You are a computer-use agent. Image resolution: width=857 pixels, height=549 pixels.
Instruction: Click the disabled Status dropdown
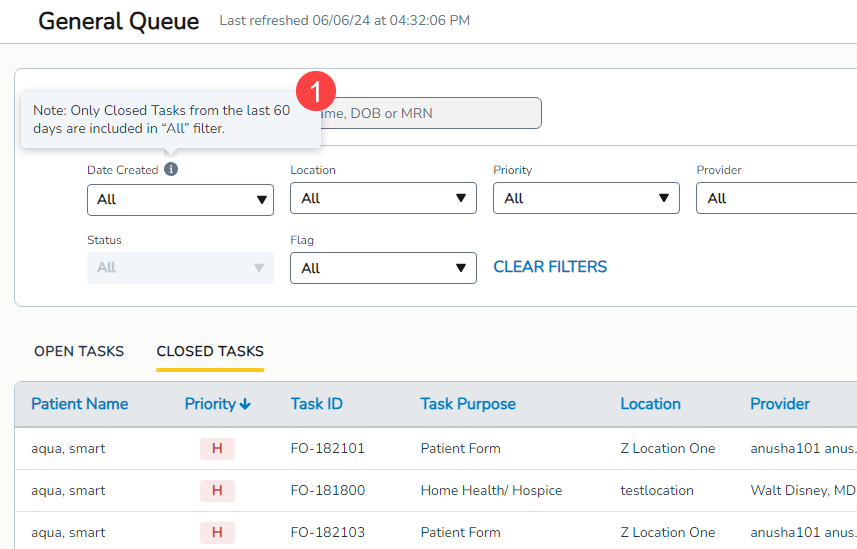point(180,268)
